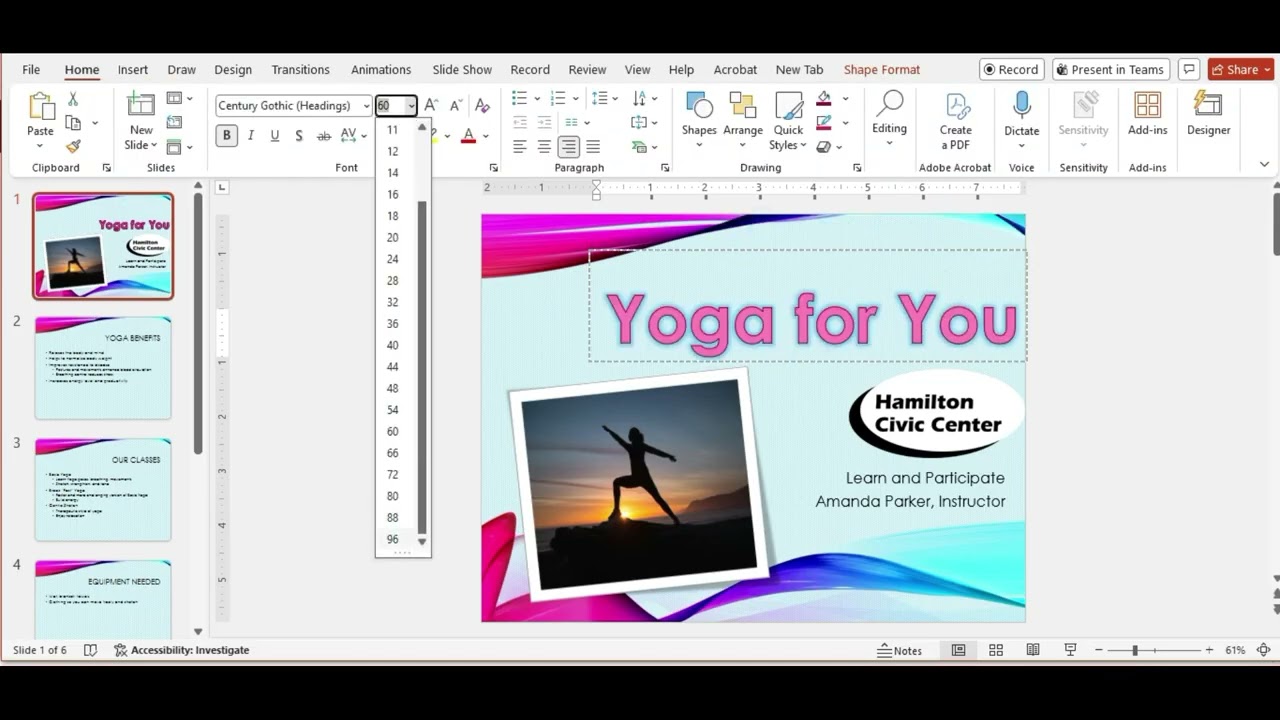Click Accessibility: Investigate in status bar
Viewport: 1280px width, 720px height.
click(x=182, y=650)
